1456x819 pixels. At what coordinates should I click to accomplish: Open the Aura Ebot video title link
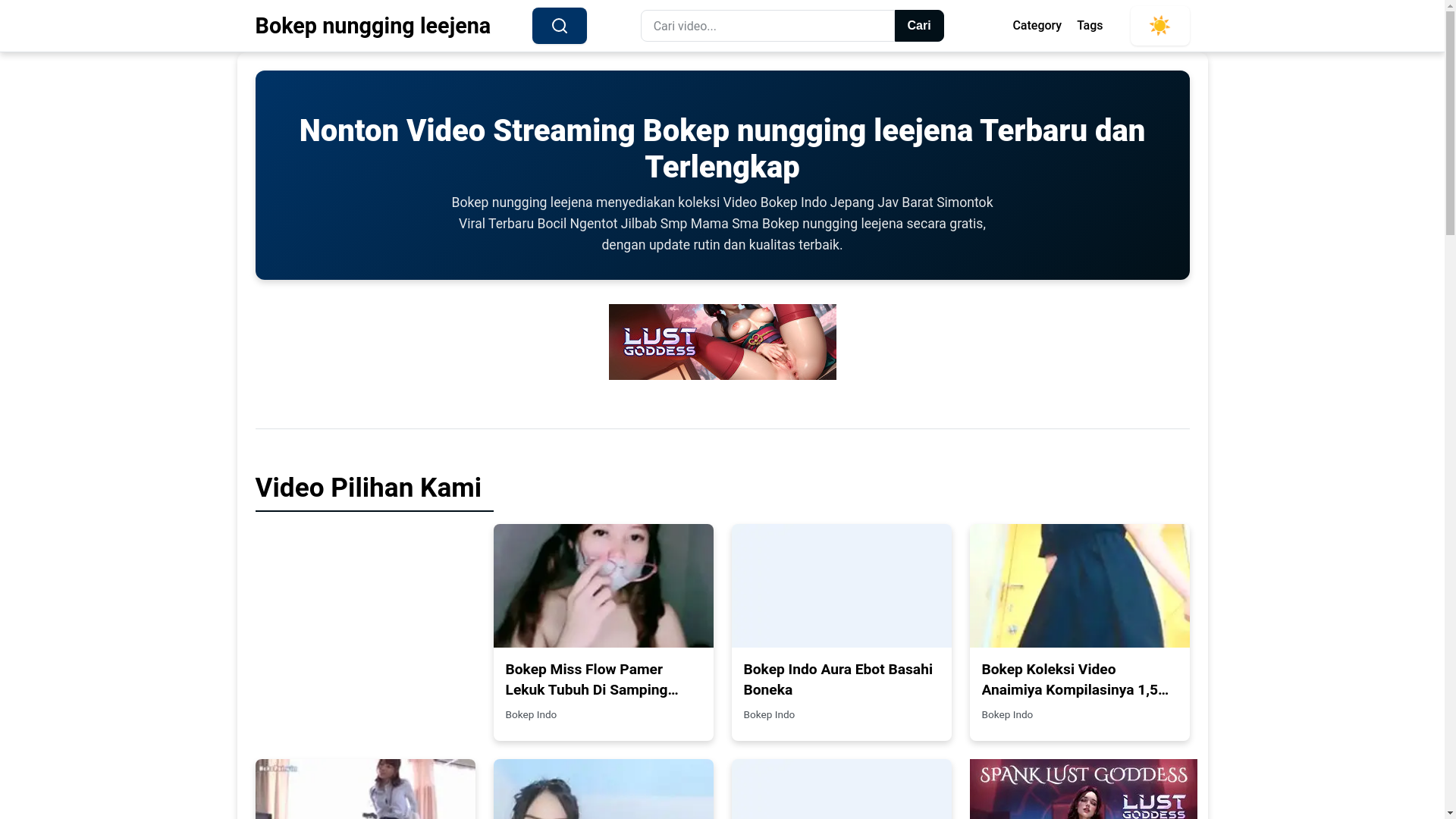(x=838, y=679)
